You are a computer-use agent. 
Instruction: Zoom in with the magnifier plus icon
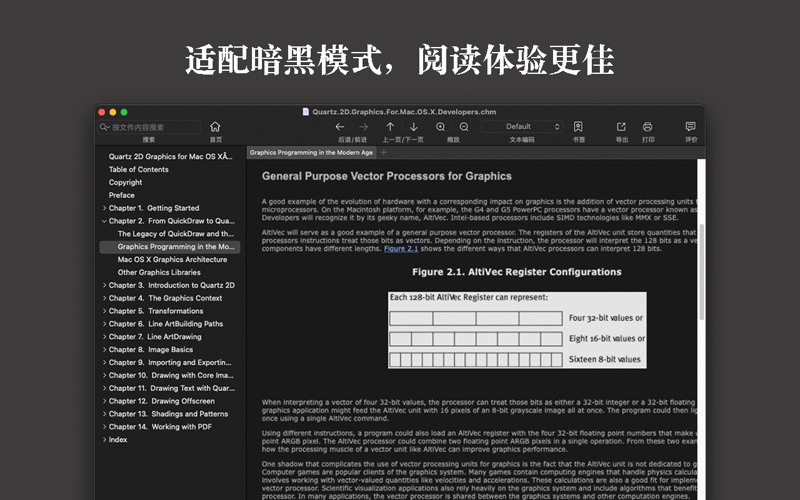441,127
